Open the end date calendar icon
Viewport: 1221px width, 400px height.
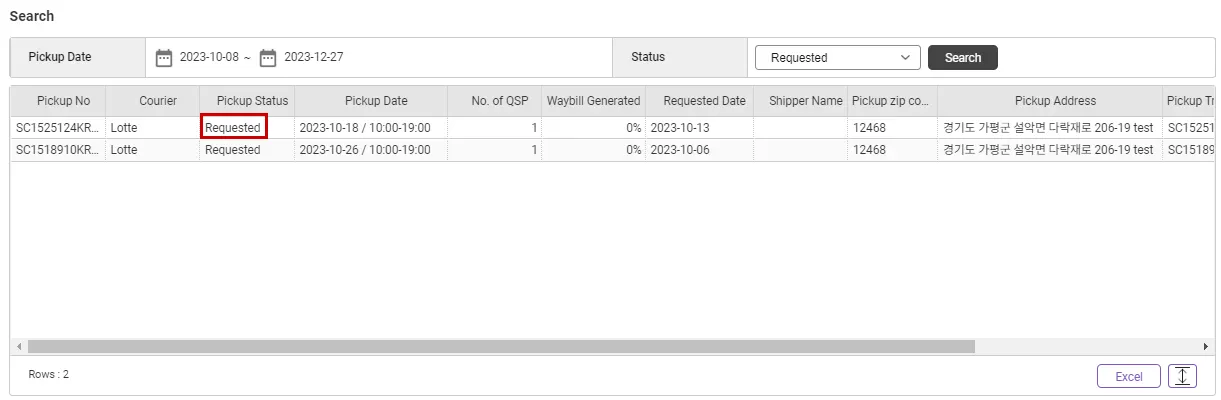(268, 58)
